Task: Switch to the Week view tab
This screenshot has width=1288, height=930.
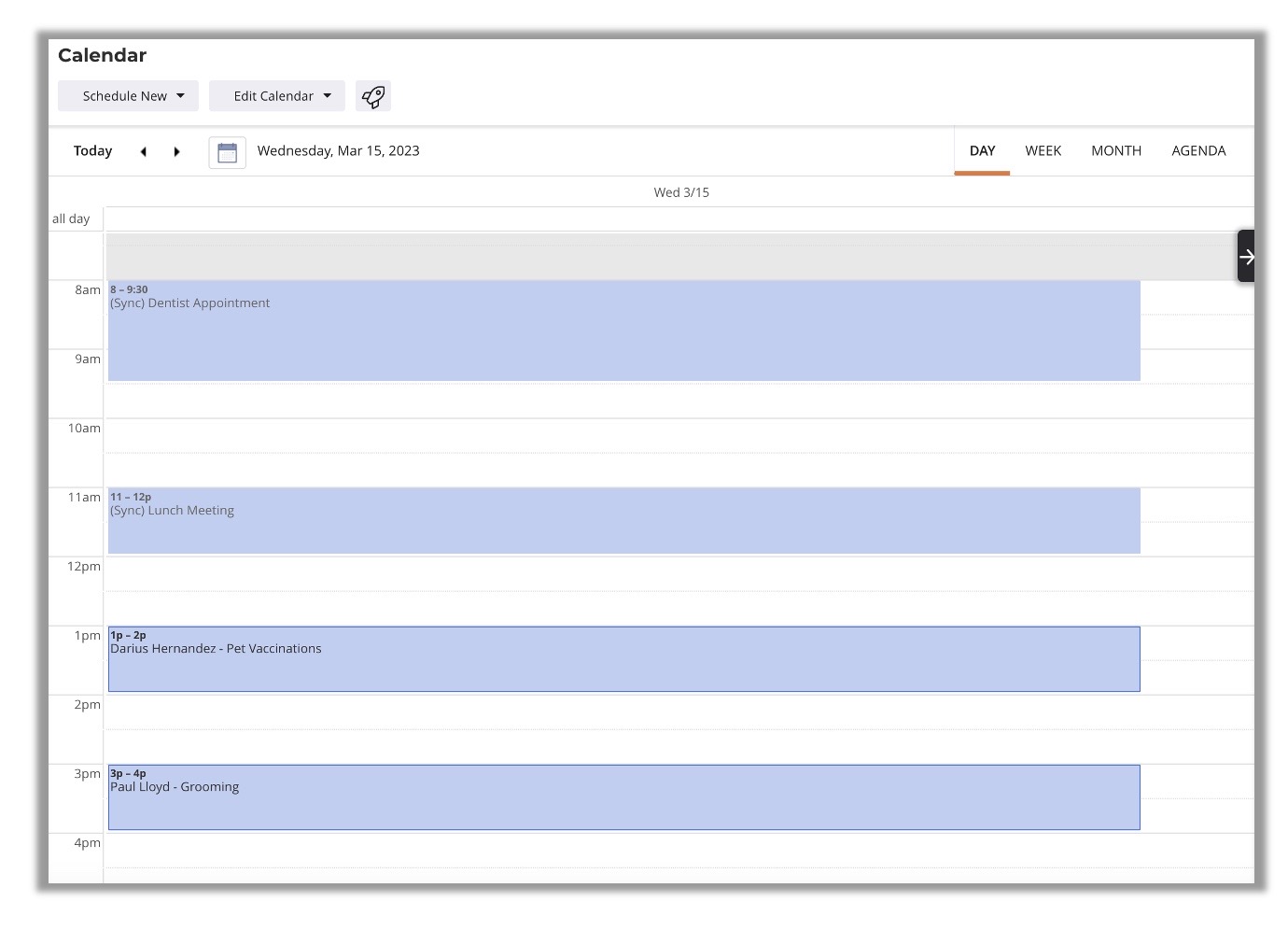Action: 1043,151
